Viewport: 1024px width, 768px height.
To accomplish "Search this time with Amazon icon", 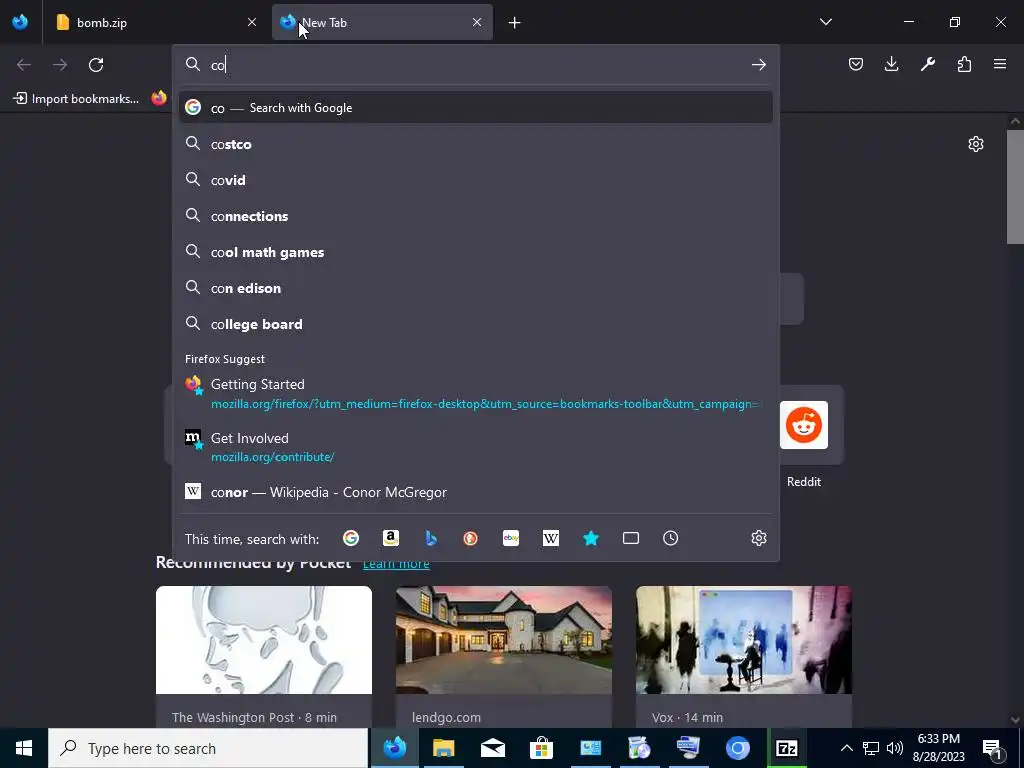I will 391,538.
